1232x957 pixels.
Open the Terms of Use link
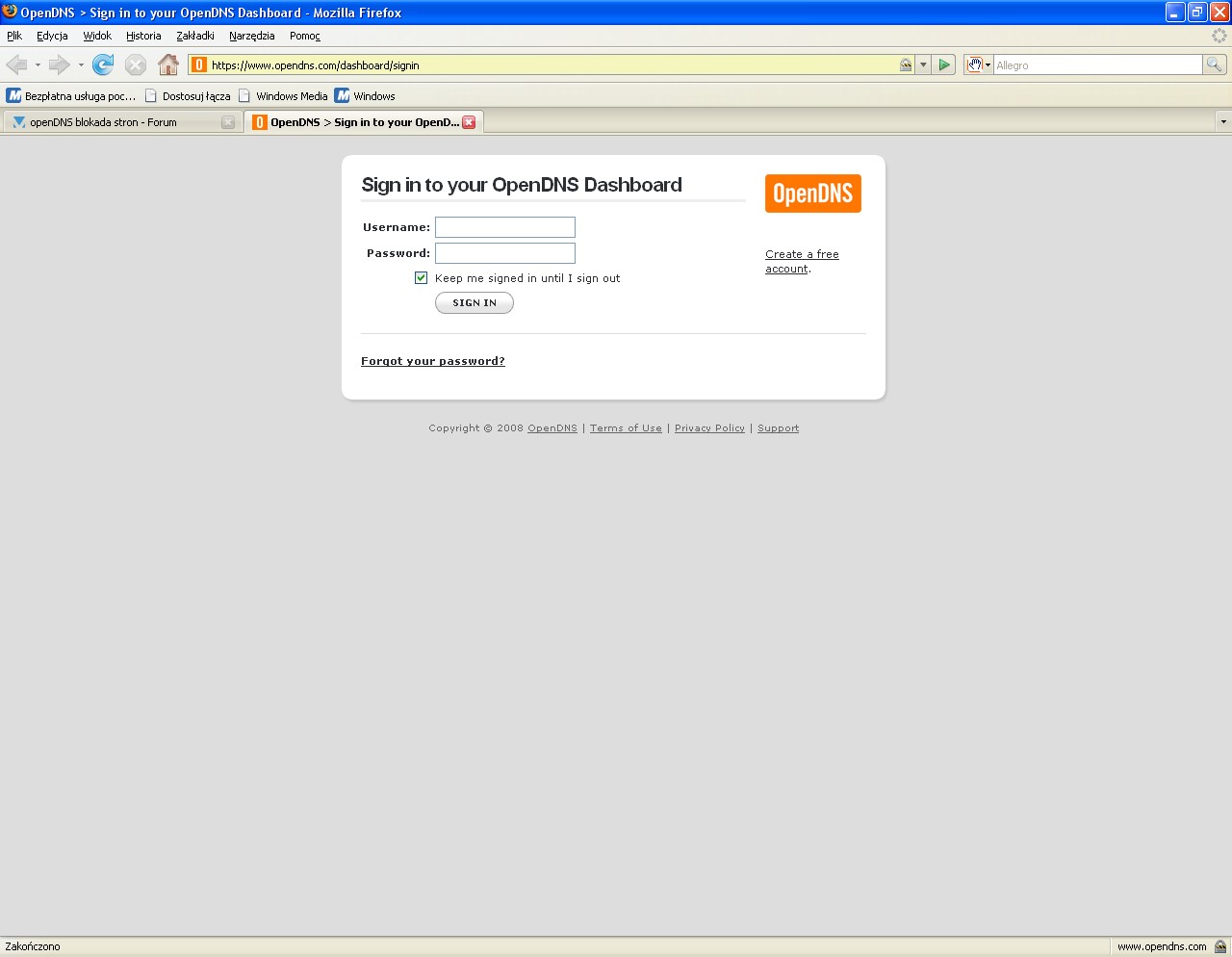[x=626, y=428]
